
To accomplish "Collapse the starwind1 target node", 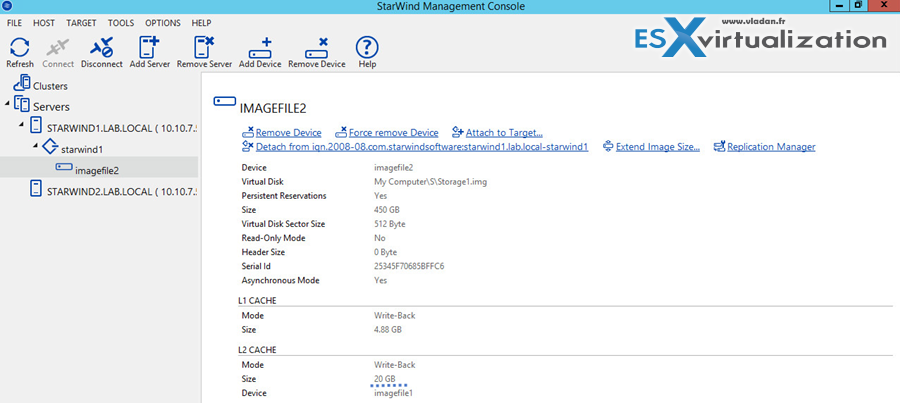I will pos(36,146).
